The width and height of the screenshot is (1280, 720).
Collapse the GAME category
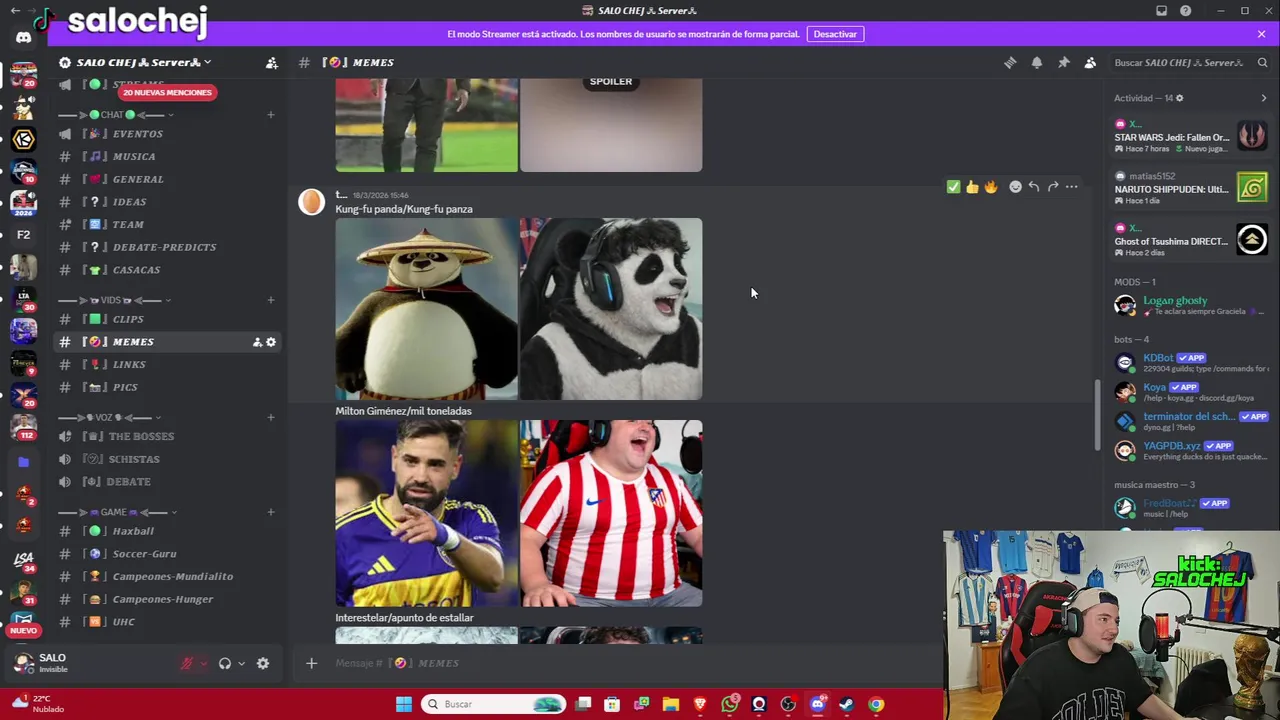click(x=117, y=512)
